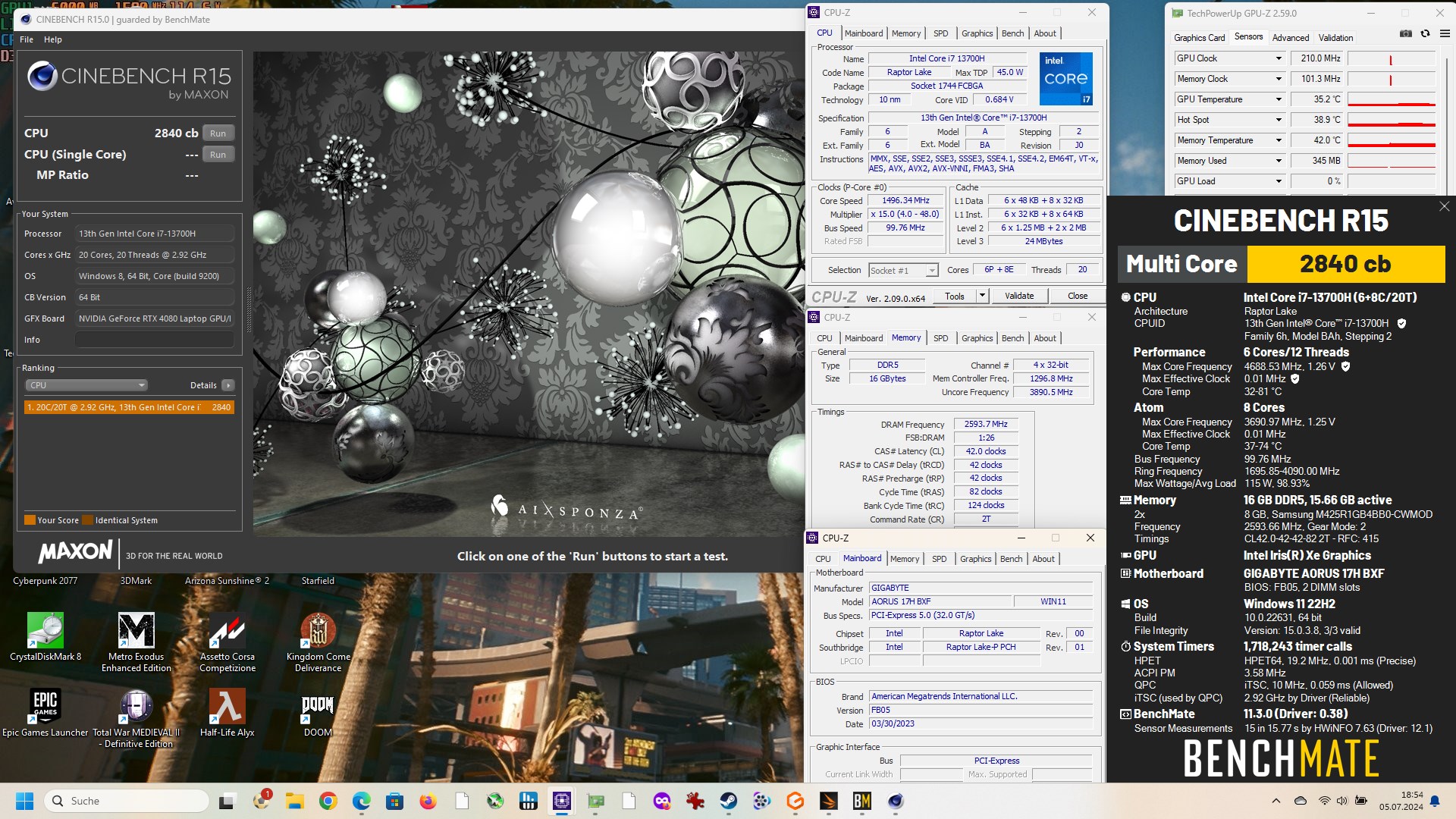Image resolution: width=1456 pixels, height=819 pixels.
Task: Click the GPU Temperature sensor graph
Action: point(1392,99)
